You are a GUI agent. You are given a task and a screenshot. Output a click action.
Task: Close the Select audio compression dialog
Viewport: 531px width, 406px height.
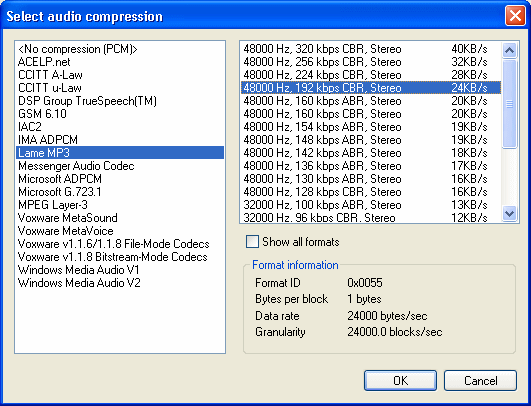tap(515, 16)
